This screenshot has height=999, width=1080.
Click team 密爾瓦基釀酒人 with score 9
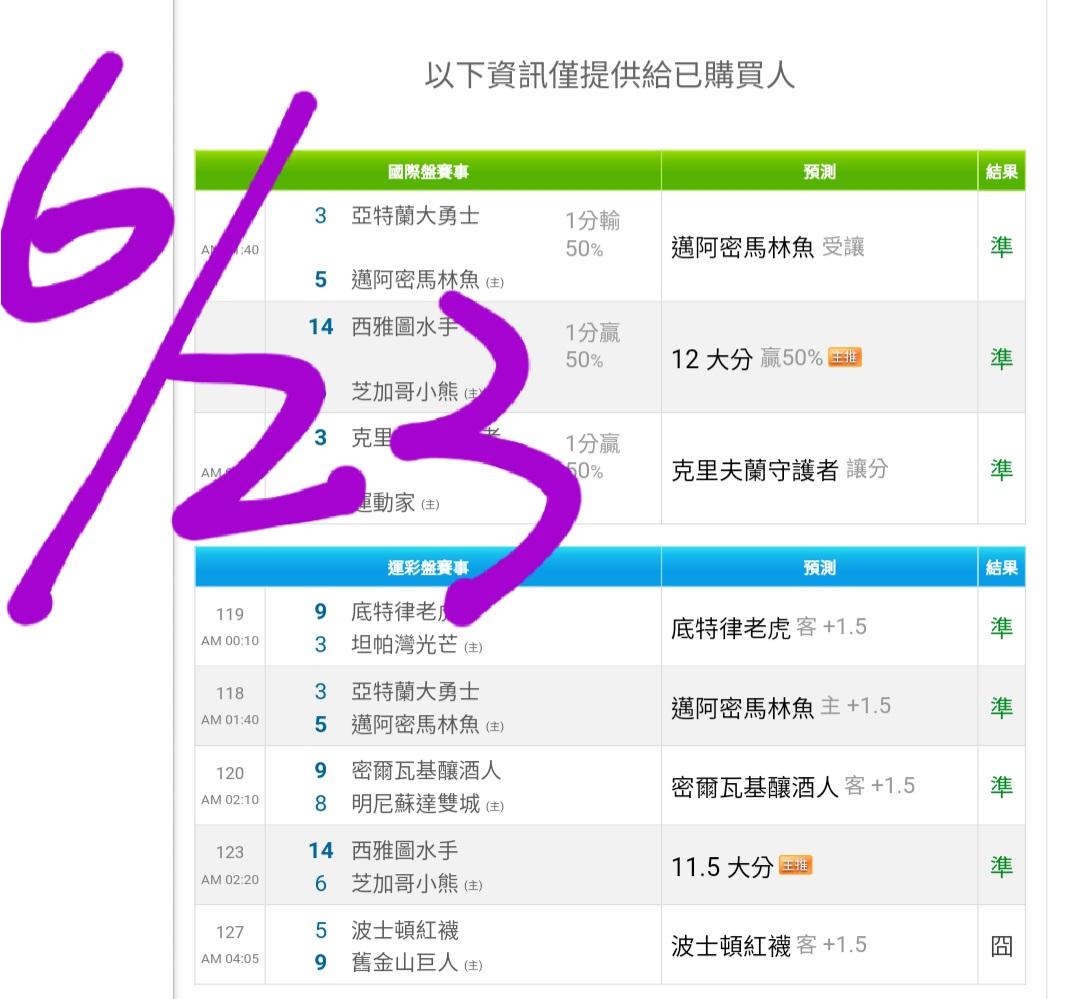tap(426, 770)
